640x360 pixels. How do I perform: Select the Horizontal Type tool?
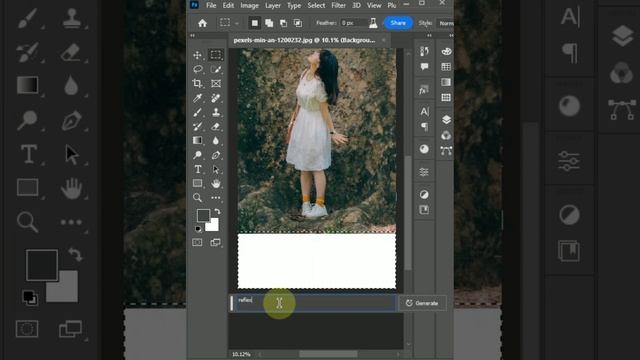click(198, 169)
